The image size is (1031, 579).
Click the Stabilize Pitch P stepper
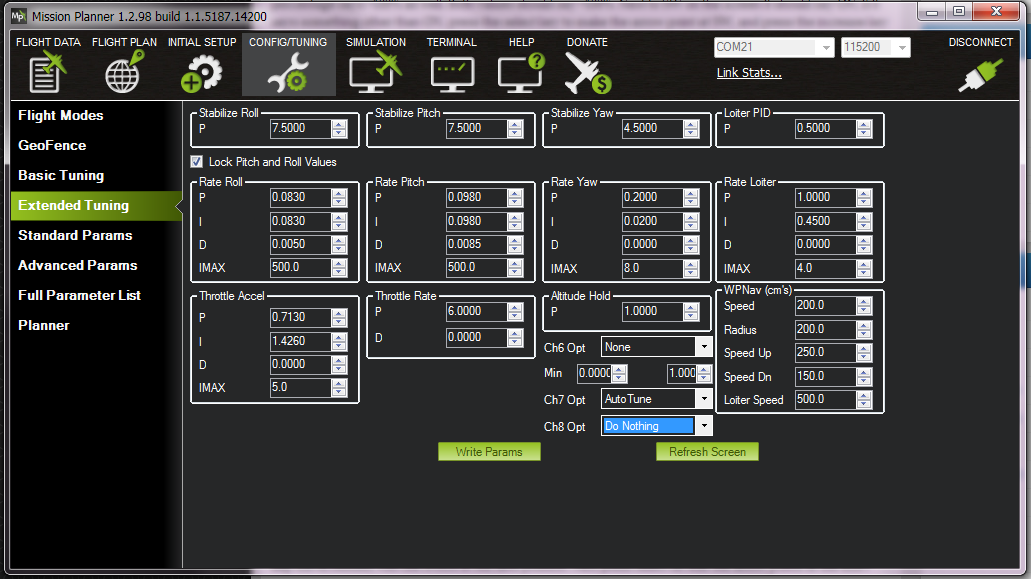point(515,129)
